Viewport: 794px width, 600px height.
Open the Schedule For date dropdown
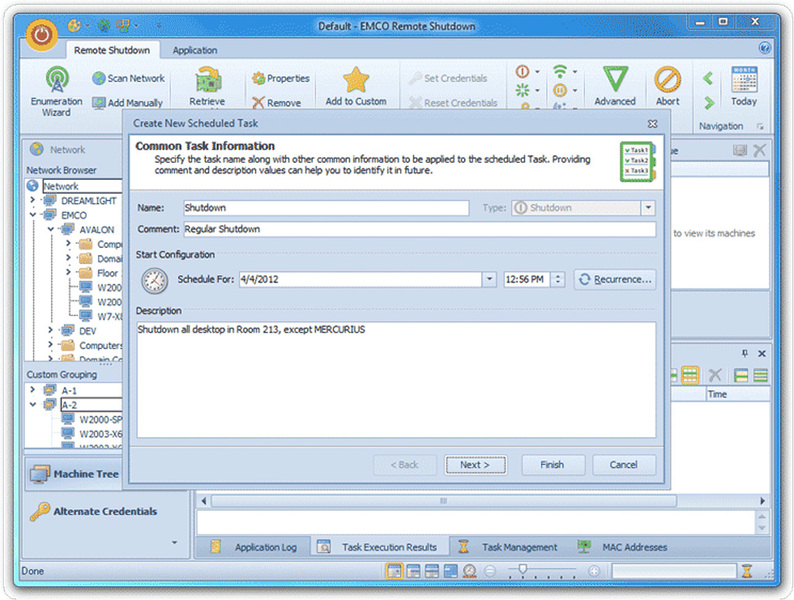coord(489,279)
